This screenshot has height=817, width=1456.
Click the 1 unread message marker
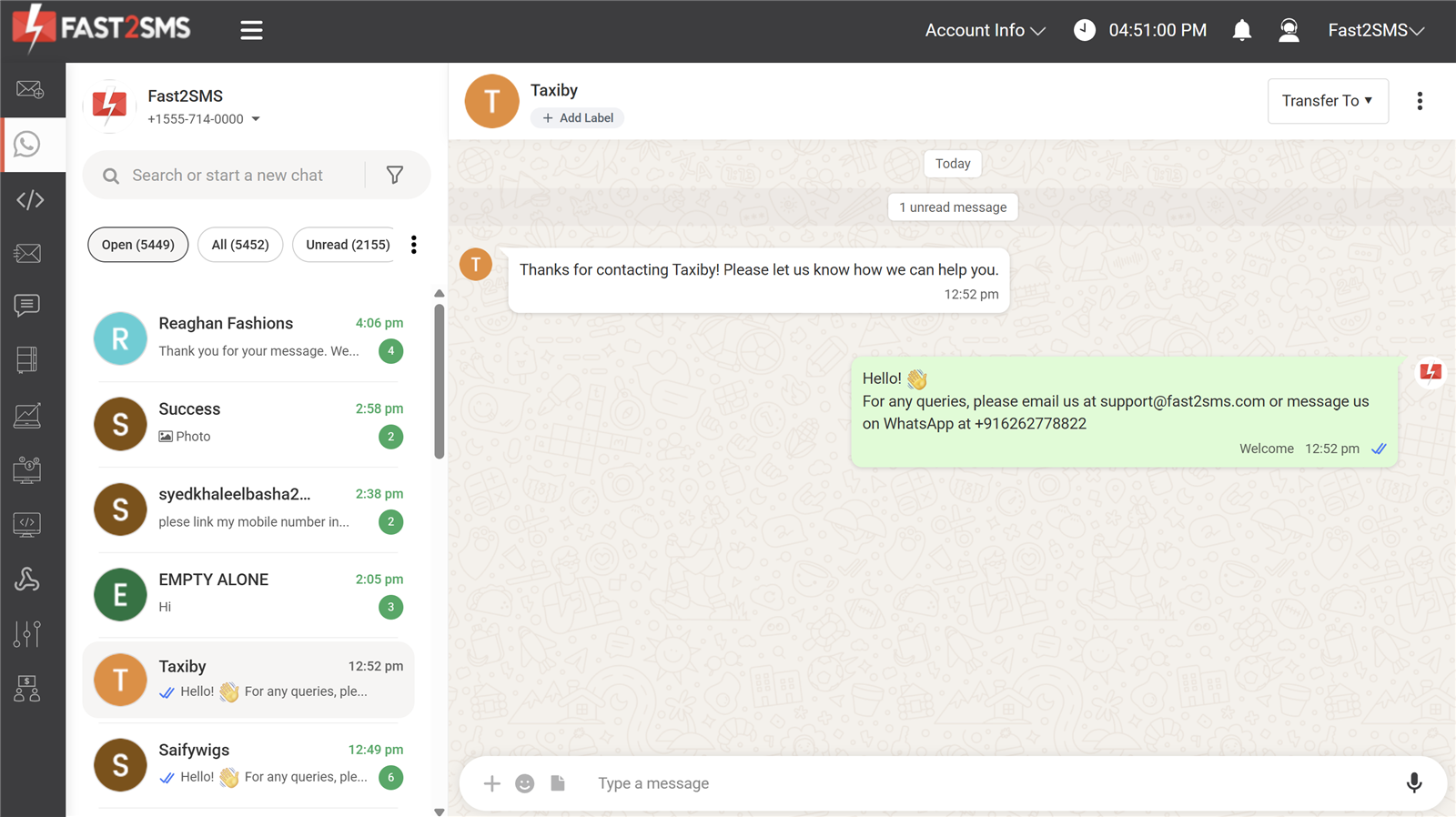953,207
